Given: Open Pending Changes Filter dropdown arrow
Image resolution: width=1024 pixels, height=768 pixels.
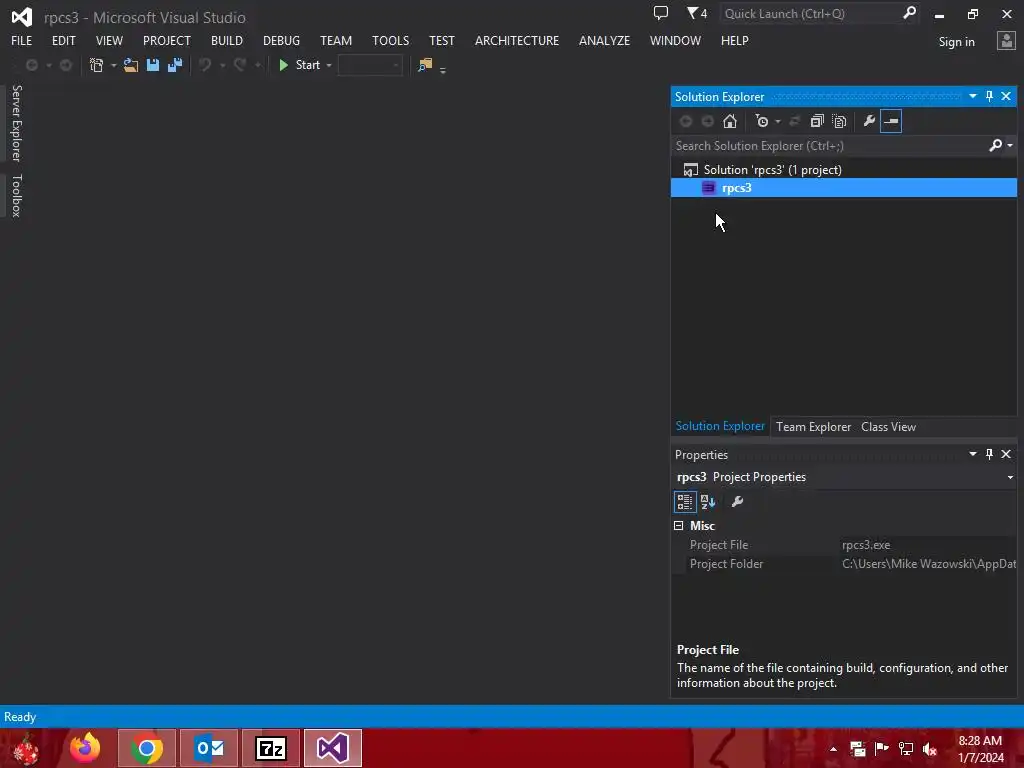Looking at the screenshot, I should (777, 121).
